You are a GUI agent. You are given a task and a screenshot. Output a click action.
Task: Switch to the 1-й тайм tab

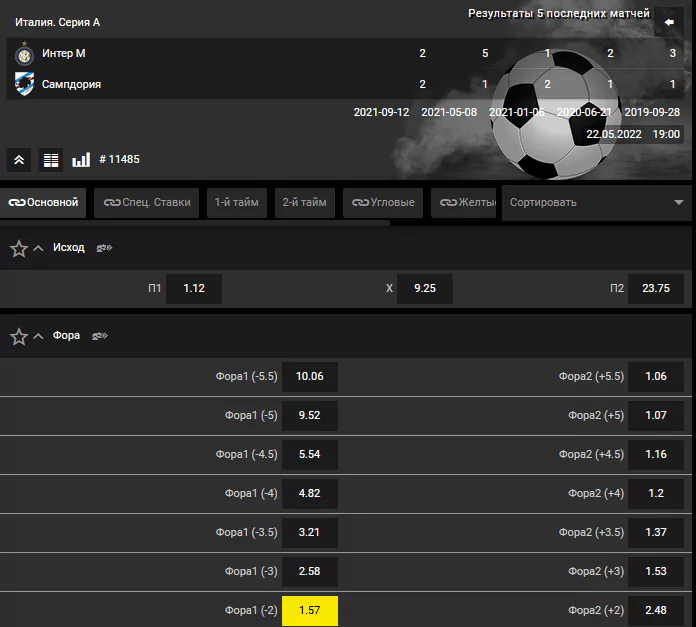pyautogui.click(x=237, y=202)
